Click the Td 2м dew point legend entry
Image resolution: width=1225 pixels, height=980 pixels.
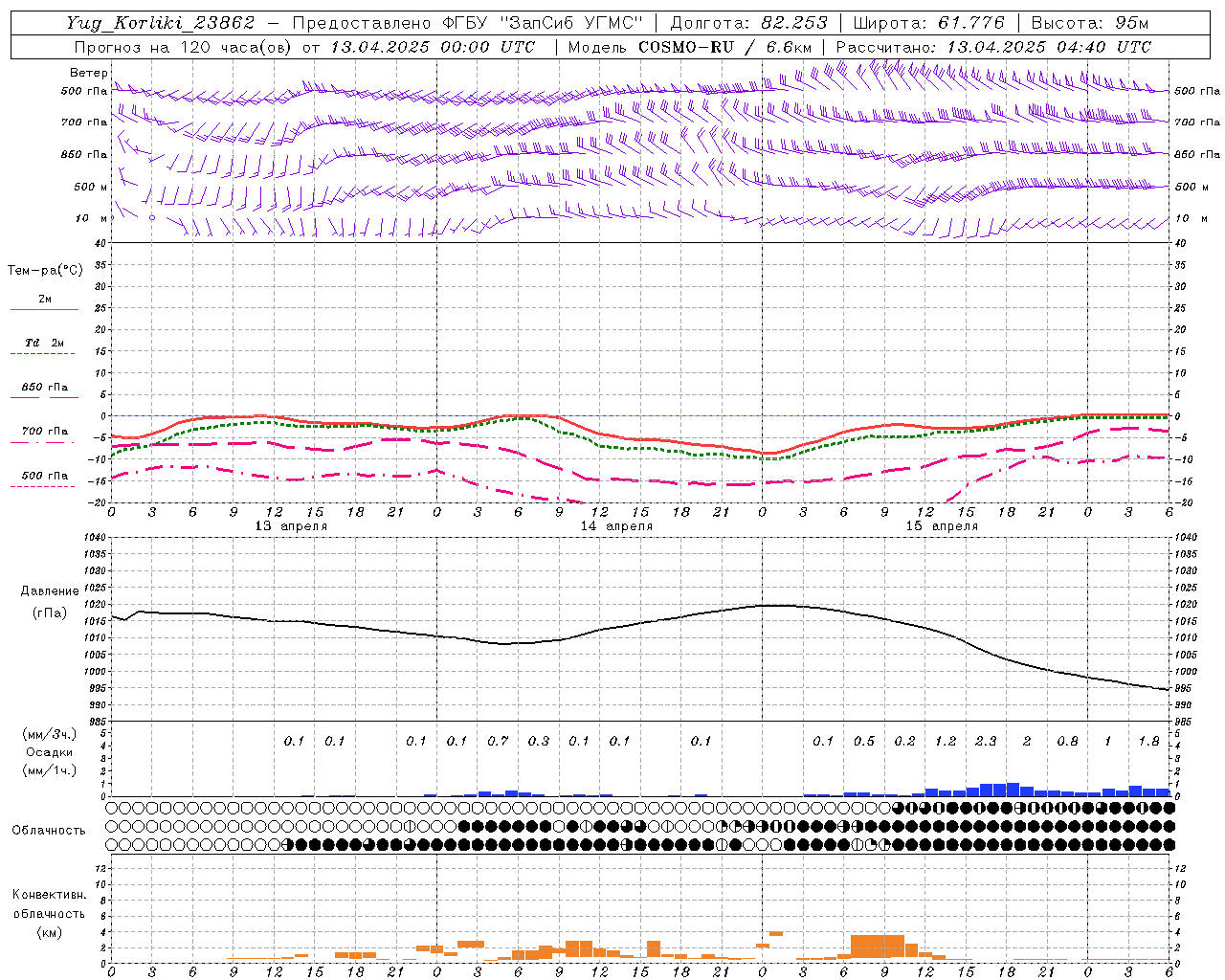tap(45, 343)
